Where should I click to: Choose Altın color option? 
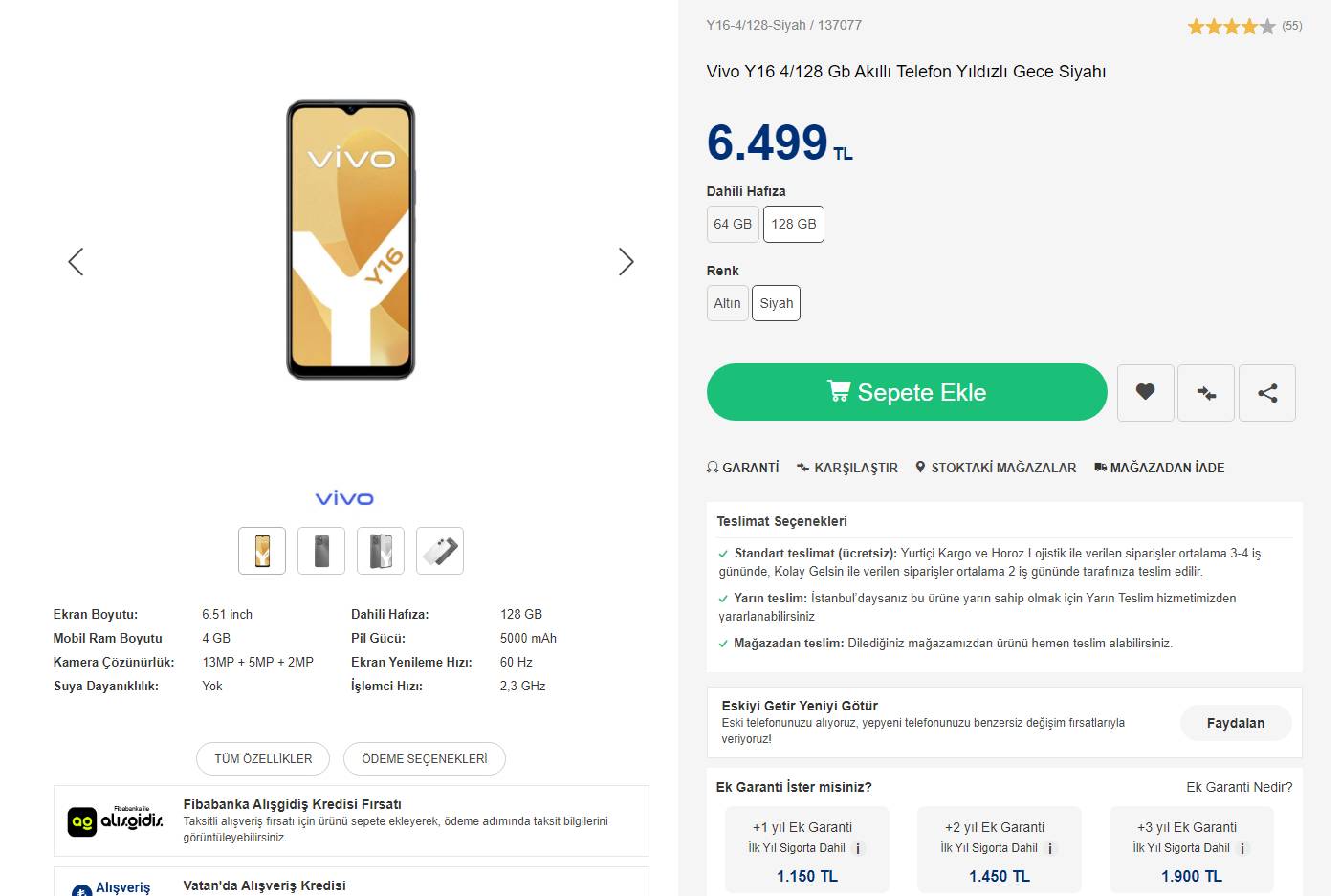727,303
